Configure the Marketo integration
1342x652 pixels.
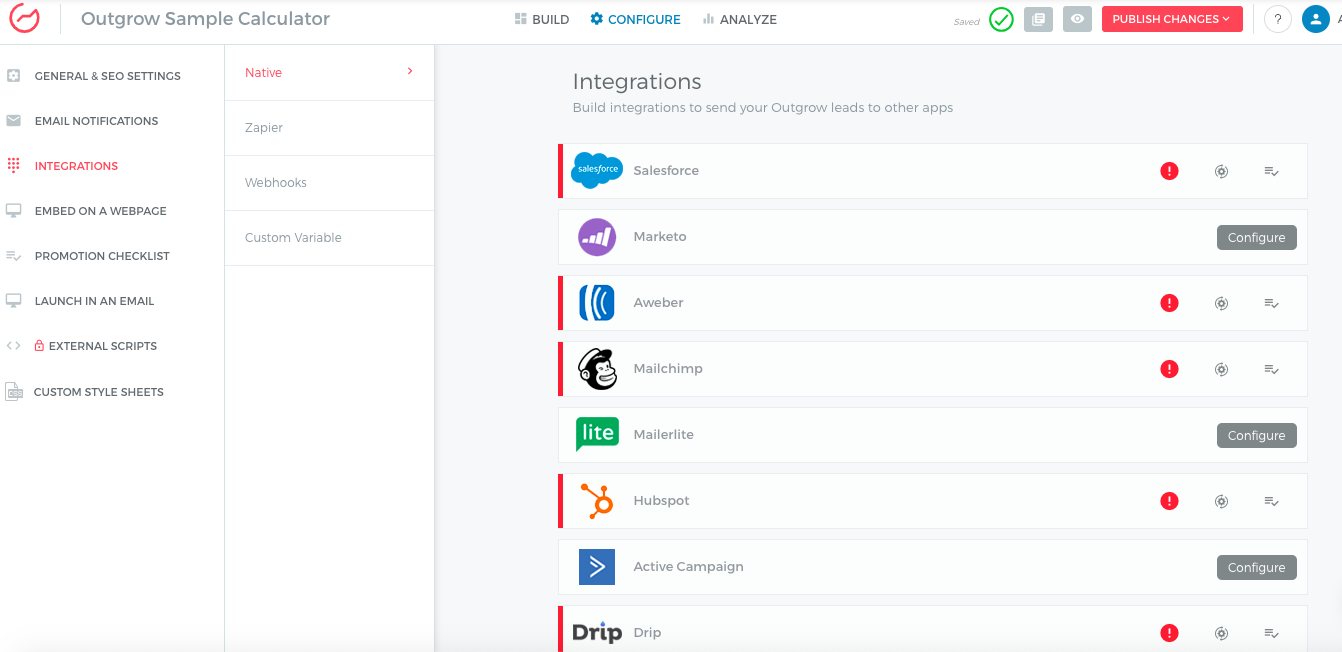pyautogui.click(x=1257, y=237)
